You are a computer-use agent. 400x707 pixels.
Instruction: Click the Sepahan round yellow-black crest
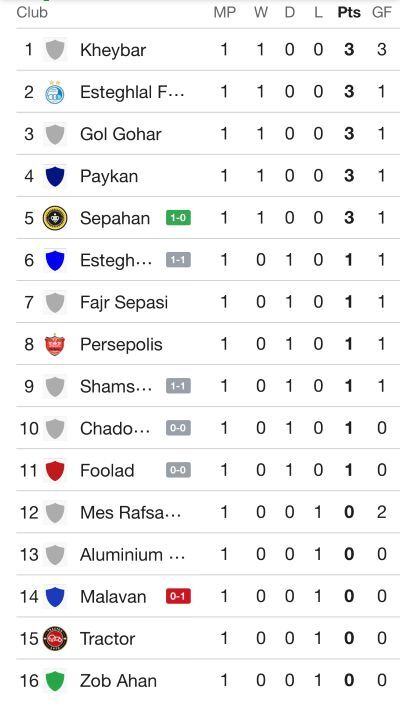55,218
